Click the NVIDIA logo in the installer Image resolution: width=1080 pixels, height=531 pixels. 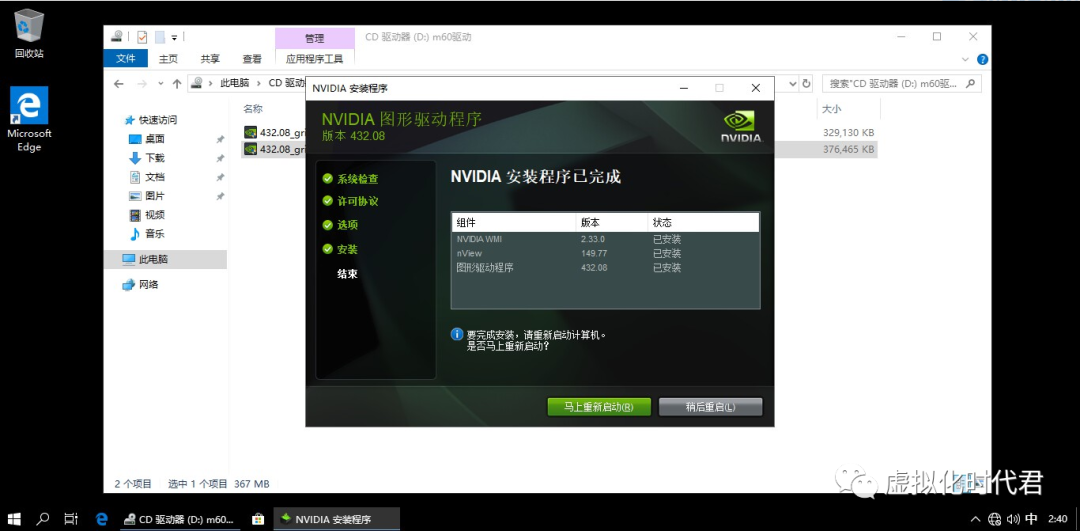(x=742, y=127)
